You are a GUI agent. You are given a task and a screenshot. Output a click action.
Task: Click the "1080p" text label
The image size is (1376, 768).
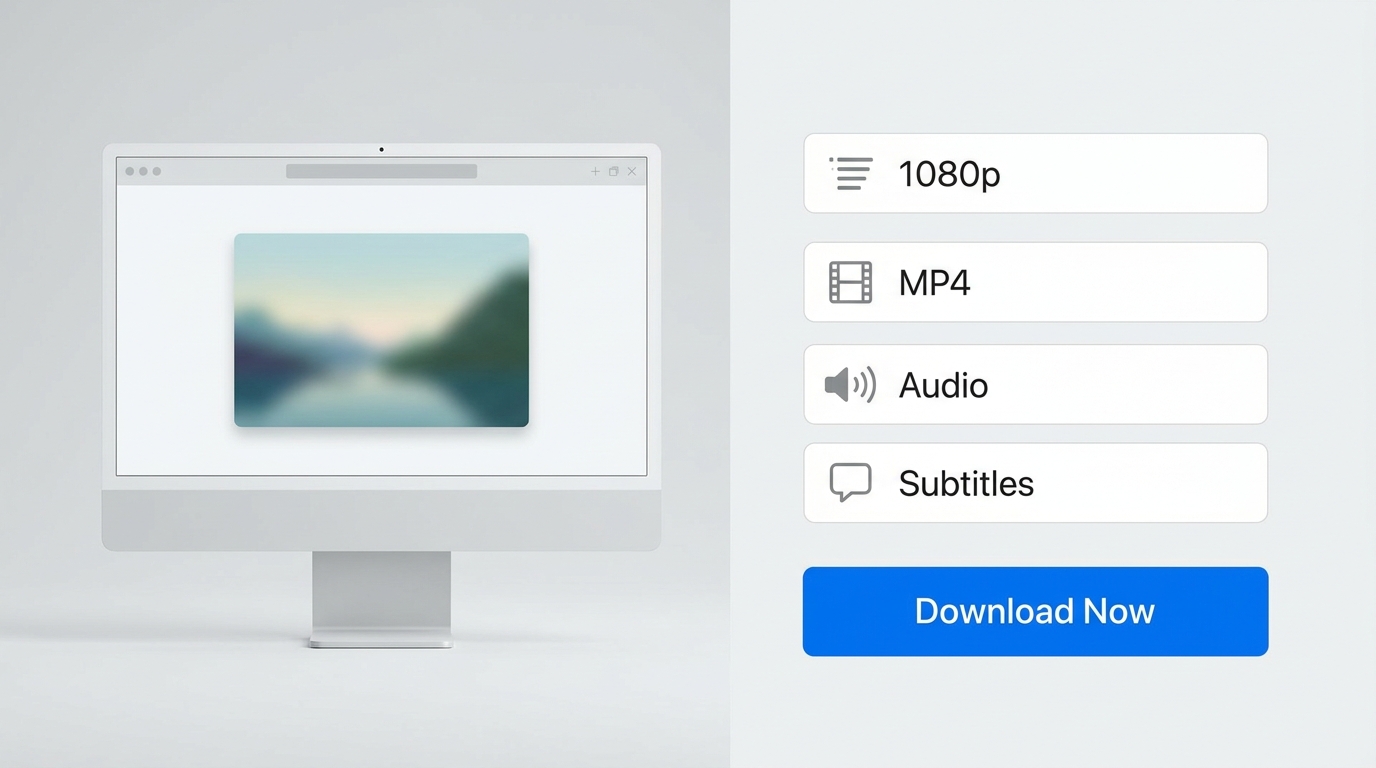tap(949, 174)
